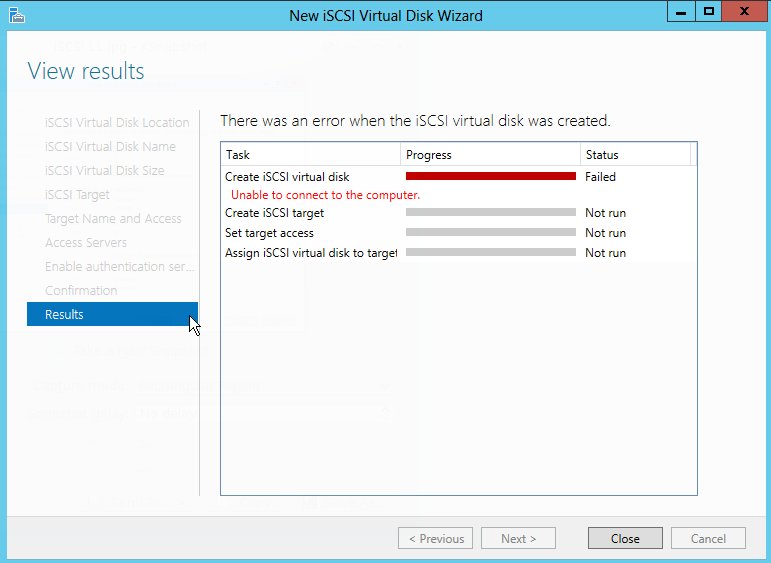Click the Status column header
The width and height of the screenshot is (771, 563).
tap(634, 155)
